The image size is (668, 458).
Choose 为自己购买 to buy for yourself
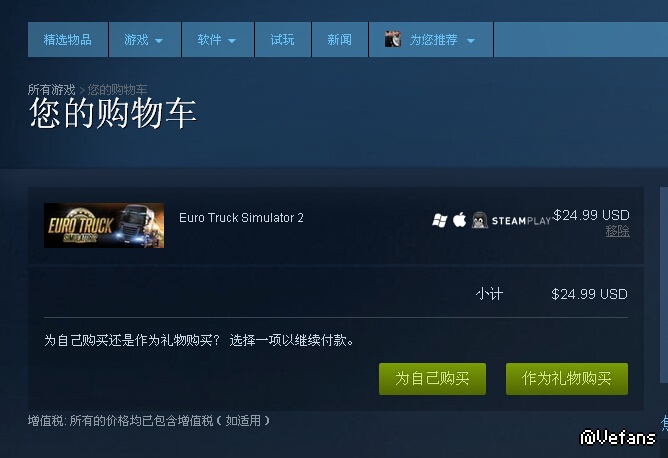(432, 379)
